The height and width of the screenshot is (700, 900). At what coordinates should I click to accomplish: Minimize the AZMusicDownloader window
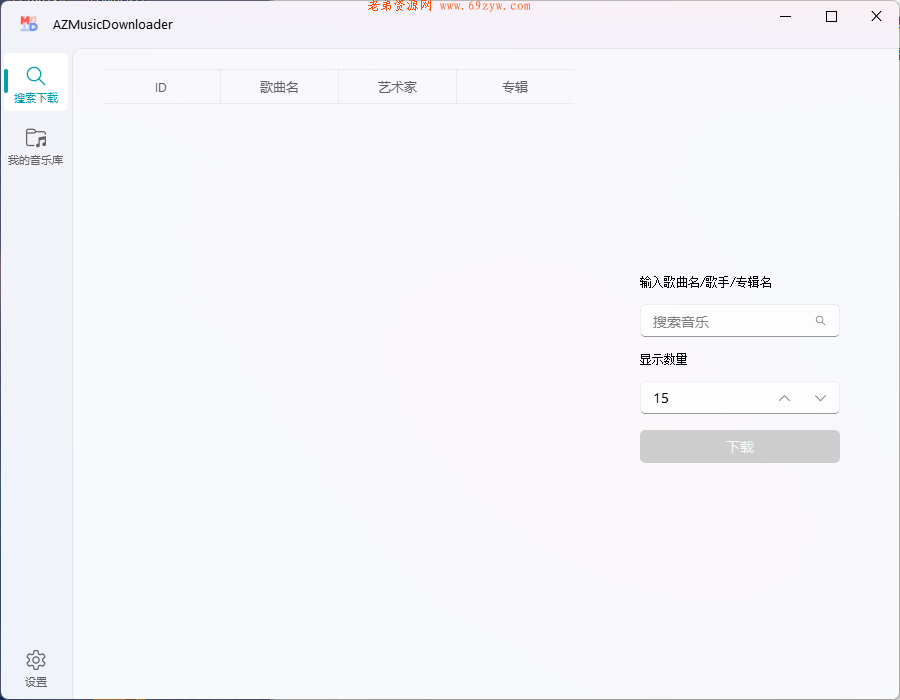pyautogui.click(x=785, y=17)
